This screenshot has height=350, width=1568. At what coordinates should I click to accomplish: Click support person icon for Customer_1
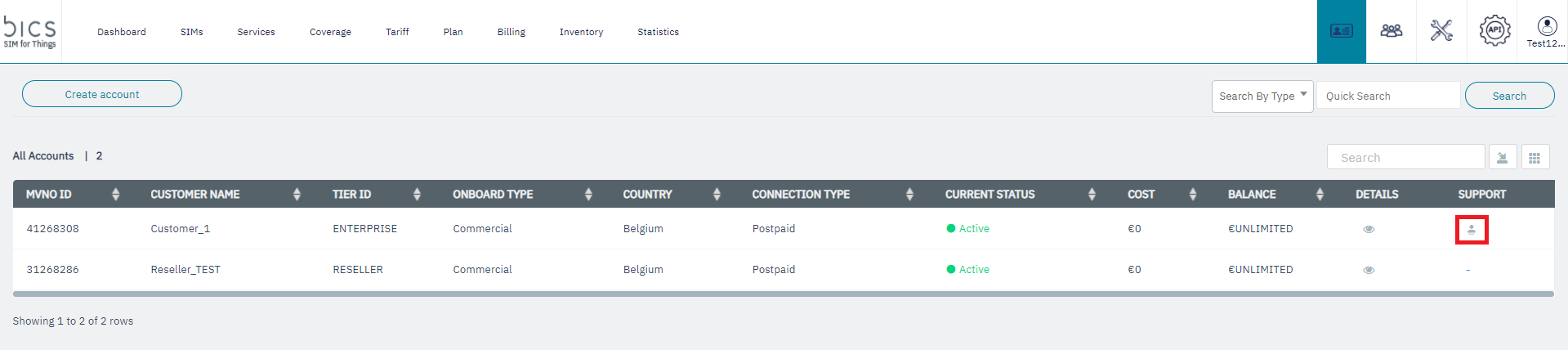coord(1472,230)
